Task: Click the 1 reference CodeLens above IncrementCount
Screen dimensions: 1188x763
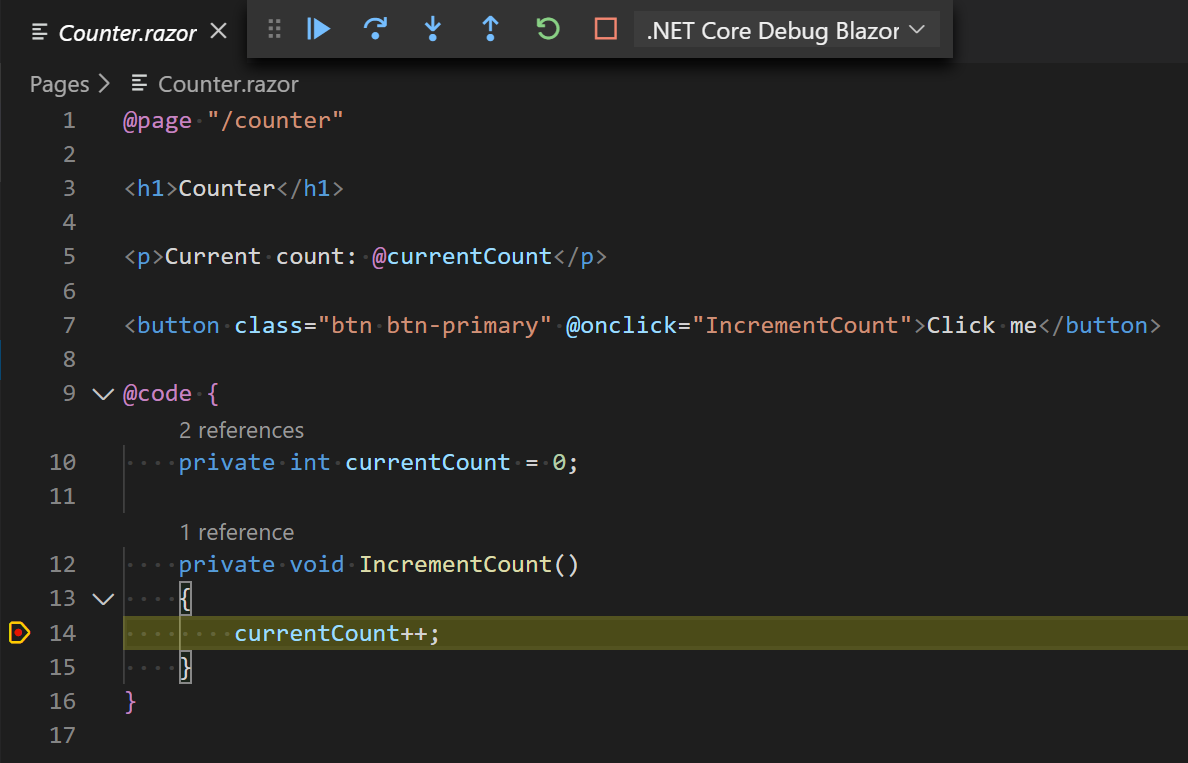Action: coord(237,532)
